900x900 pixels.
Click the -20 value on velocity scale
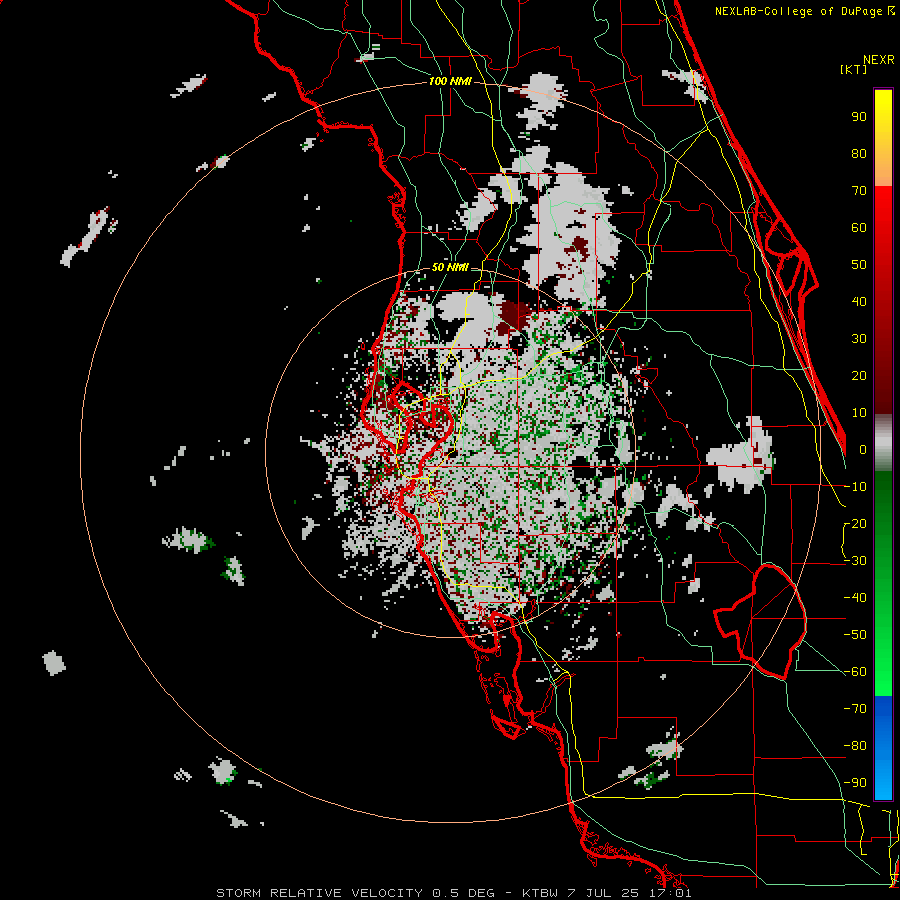tap(855, 524)
